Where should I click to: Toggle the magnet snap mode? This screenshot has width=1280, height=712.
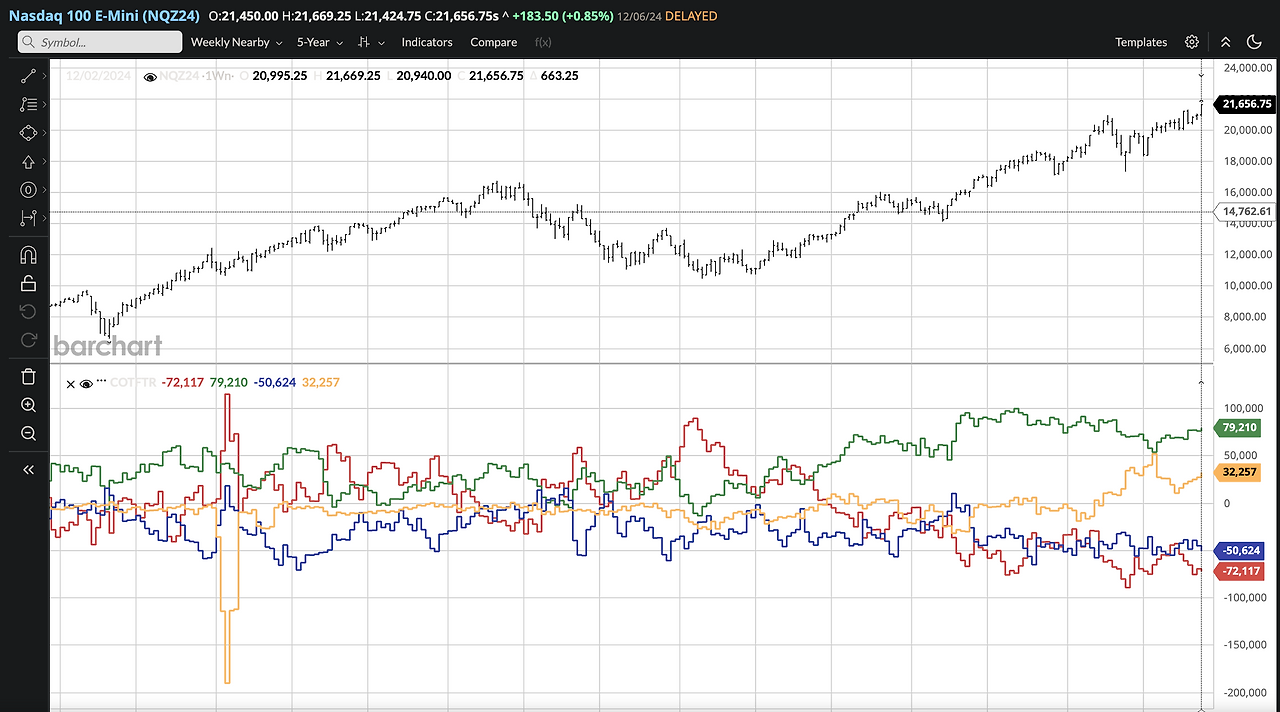28,255
